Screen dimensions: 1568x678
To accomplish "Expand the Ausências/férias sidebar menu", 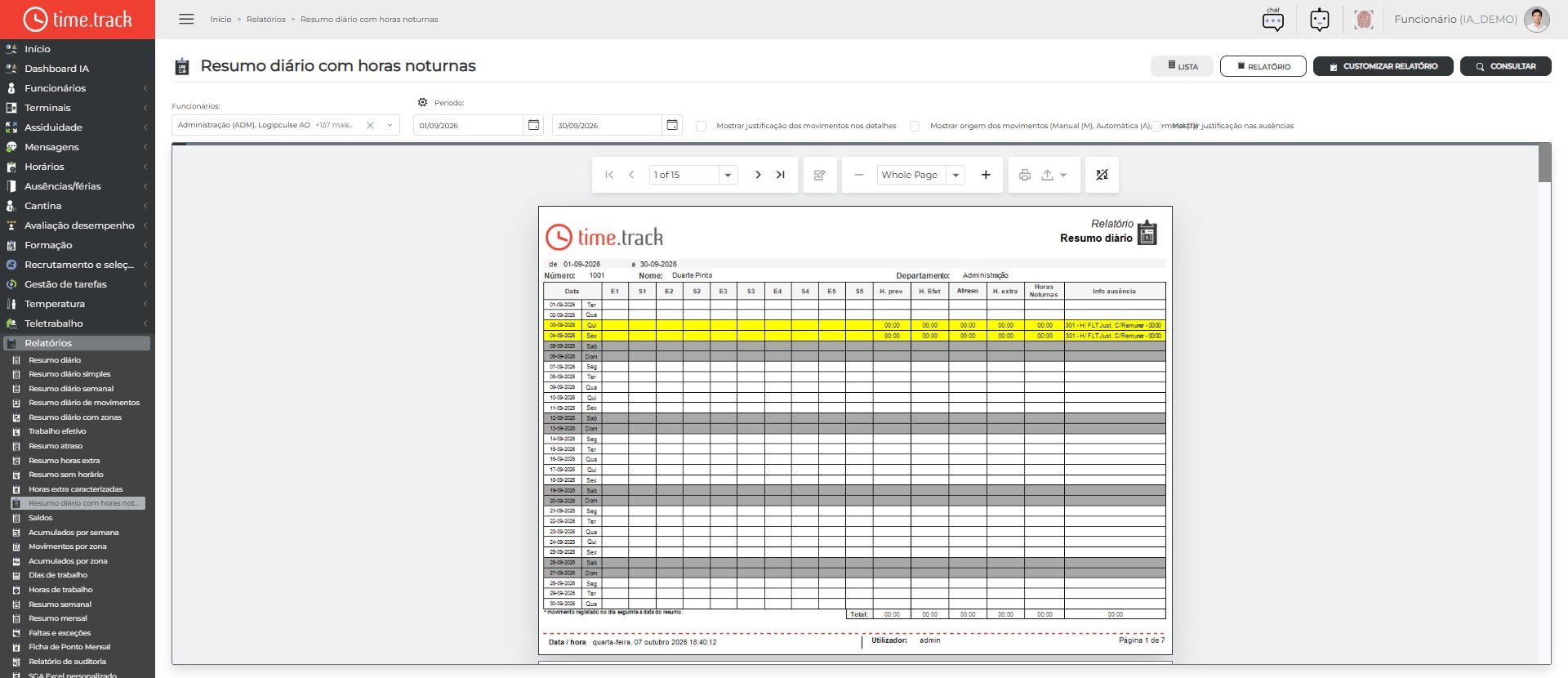I will pos(78,186).
